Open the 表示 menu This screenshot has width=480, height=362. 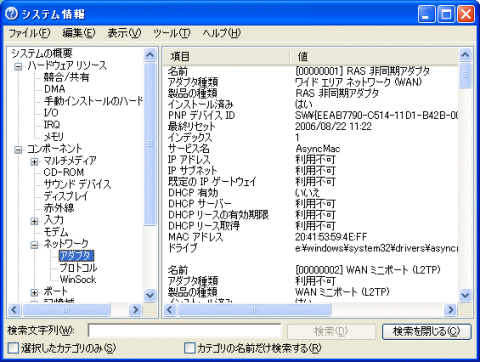click(124, 33)
